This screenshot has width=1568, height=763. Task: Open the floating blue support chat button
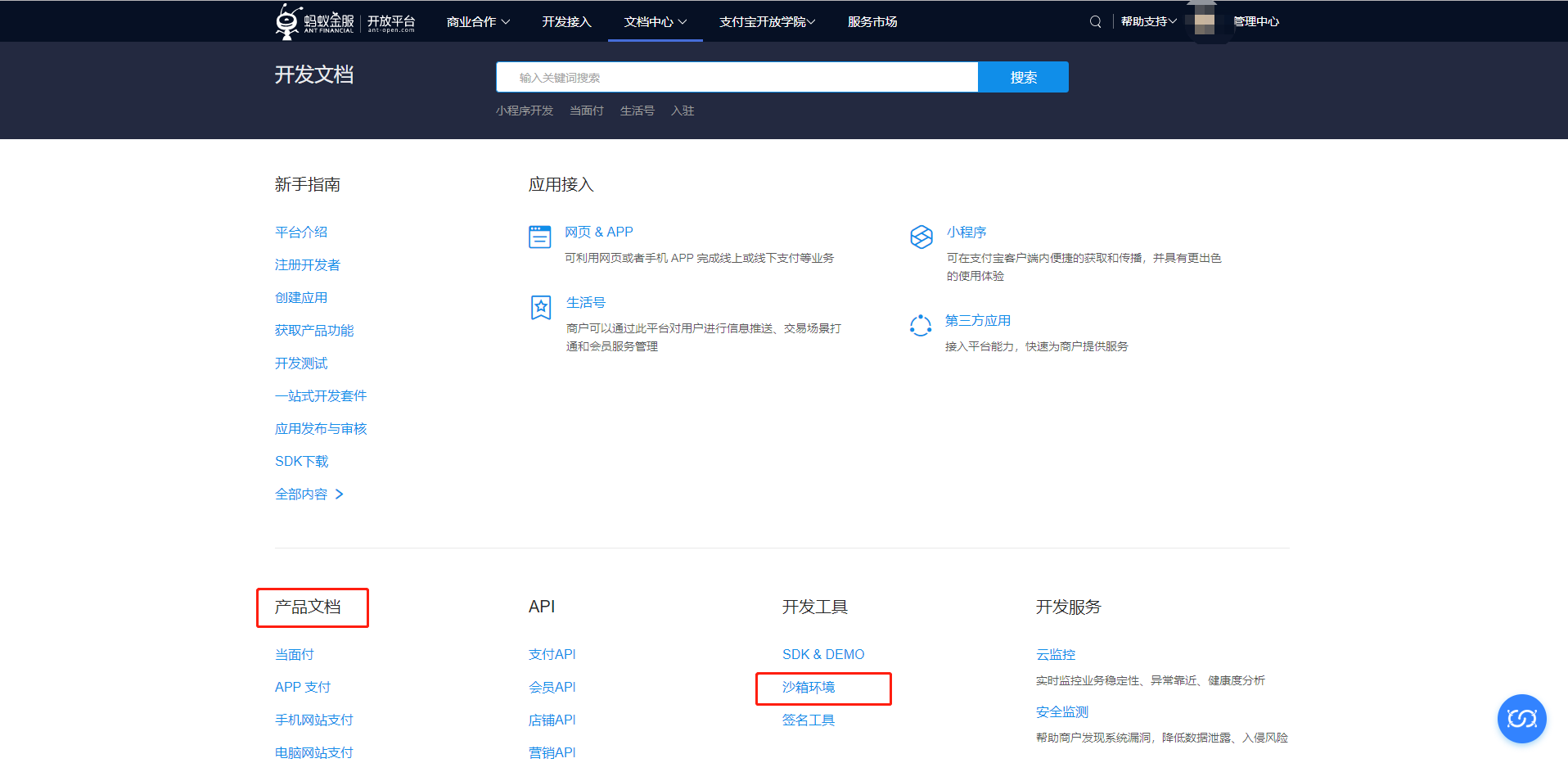coord(1521,719)
